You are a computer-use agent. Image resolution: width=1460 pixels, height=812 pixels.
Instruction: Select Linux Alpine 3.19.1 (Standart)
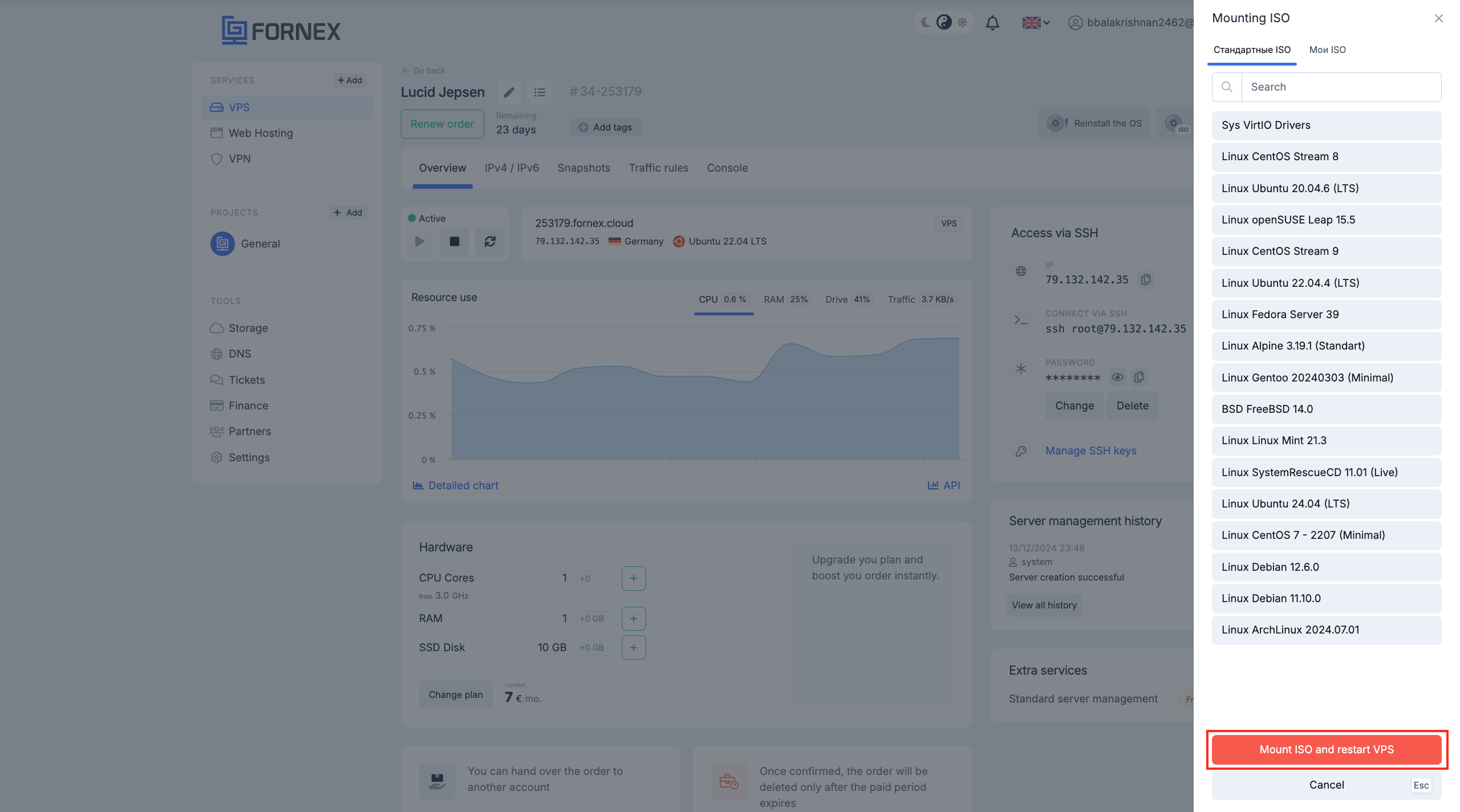pyautogui.click(x=1327, y=346)
